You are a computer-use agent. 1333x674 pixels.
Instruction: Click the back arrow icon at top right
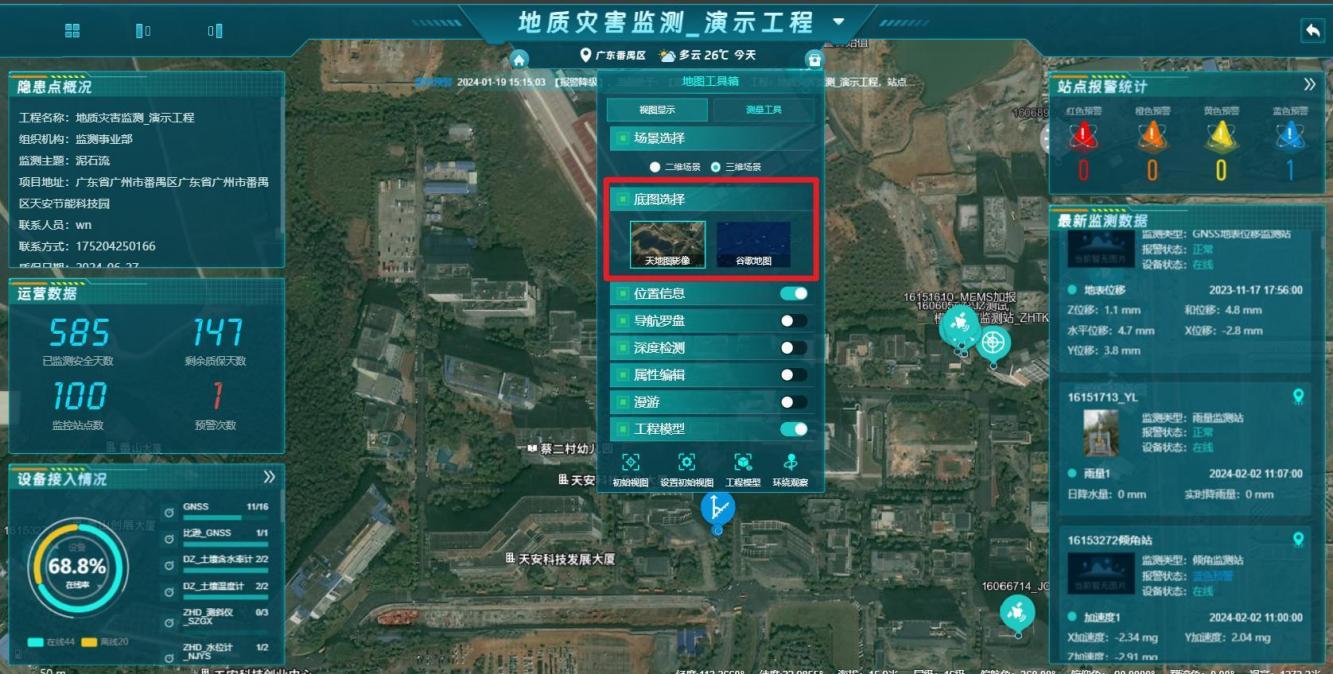1311,31
